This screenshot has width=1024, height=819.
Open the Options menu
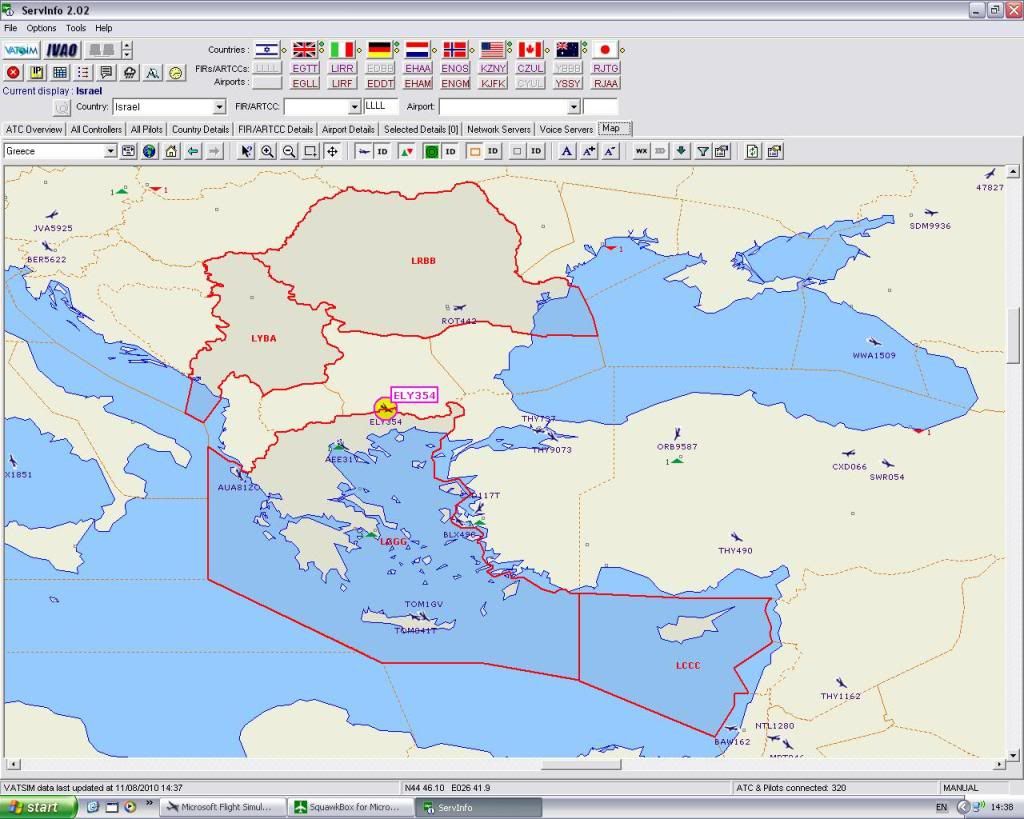[41, 28]
